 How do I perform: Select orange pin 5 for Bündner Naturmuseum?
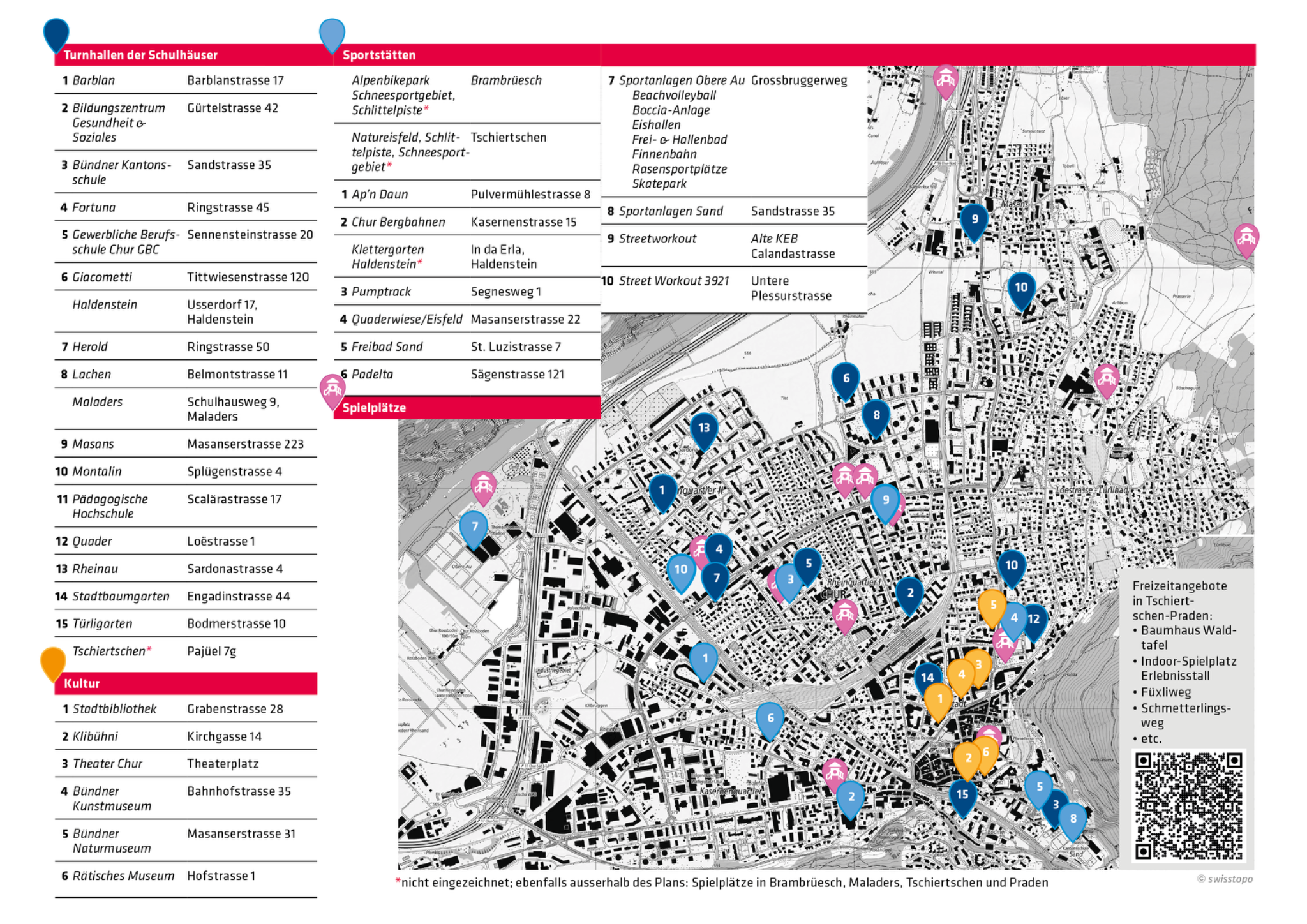[x=993, y=603]
